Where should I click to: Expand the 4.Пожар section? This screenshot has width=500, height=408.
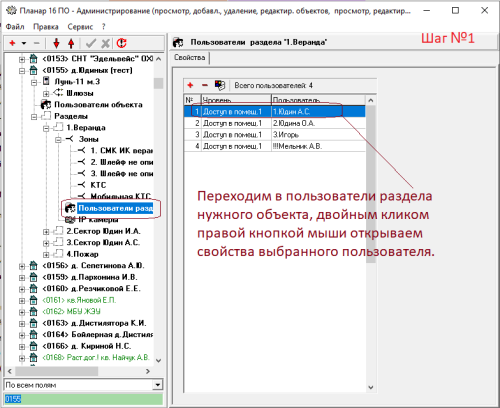[46, 255]
